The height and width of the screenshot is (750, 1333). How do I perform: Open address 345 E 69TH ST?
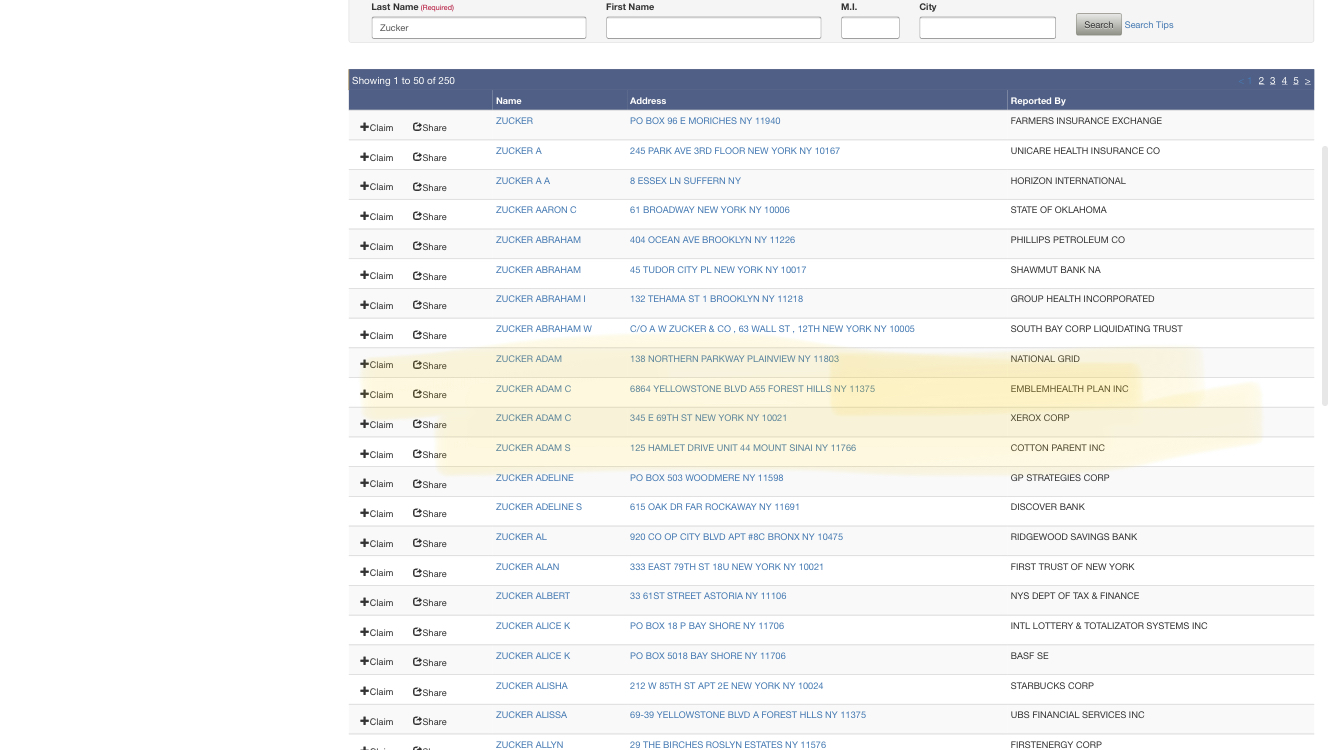tap(708, 418)
